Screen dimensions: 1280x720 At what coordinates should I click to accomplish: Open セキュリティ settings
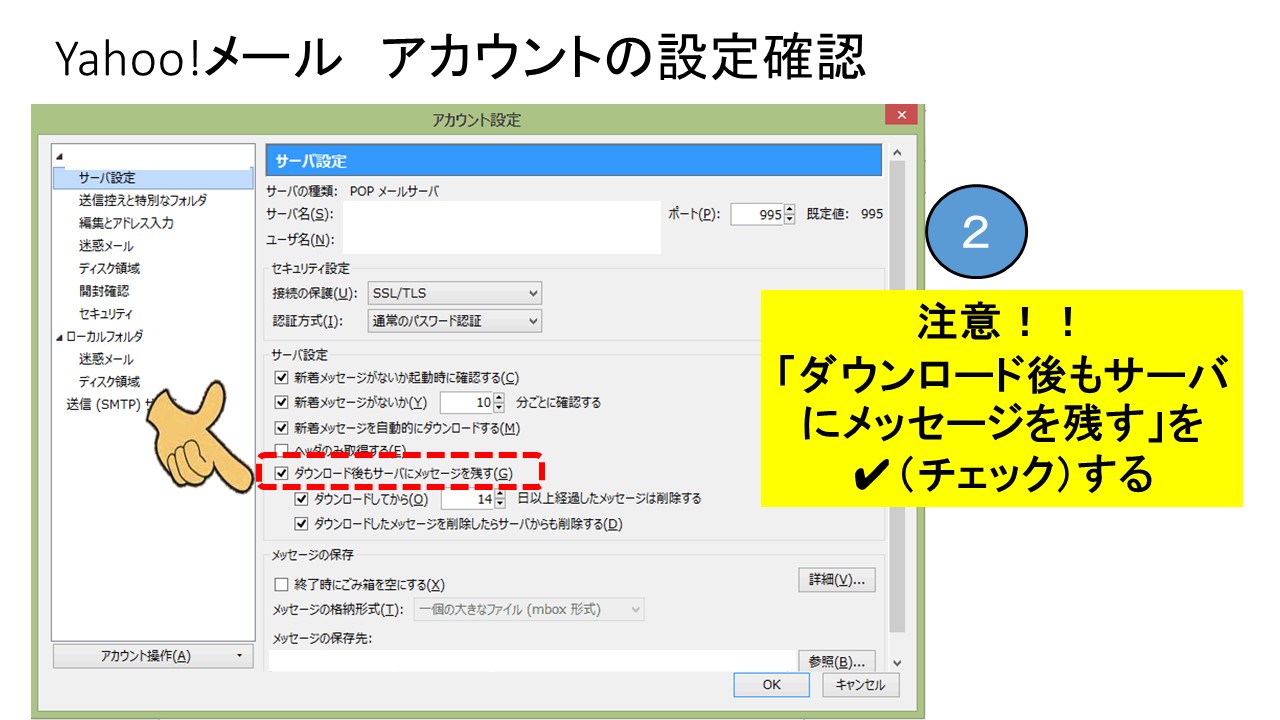[x=106, y=314]
